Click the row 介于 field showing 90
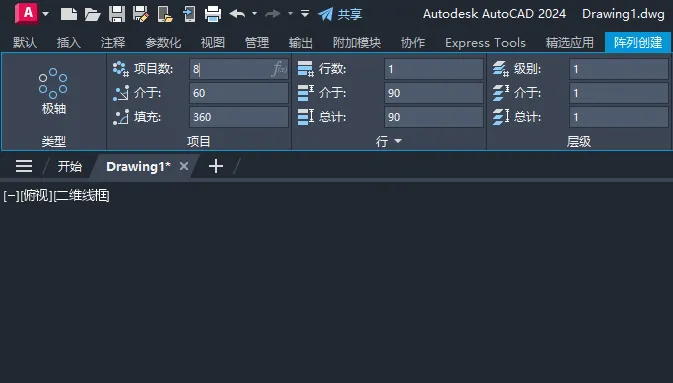Screen dimensions: 673x383 [434, 93]
